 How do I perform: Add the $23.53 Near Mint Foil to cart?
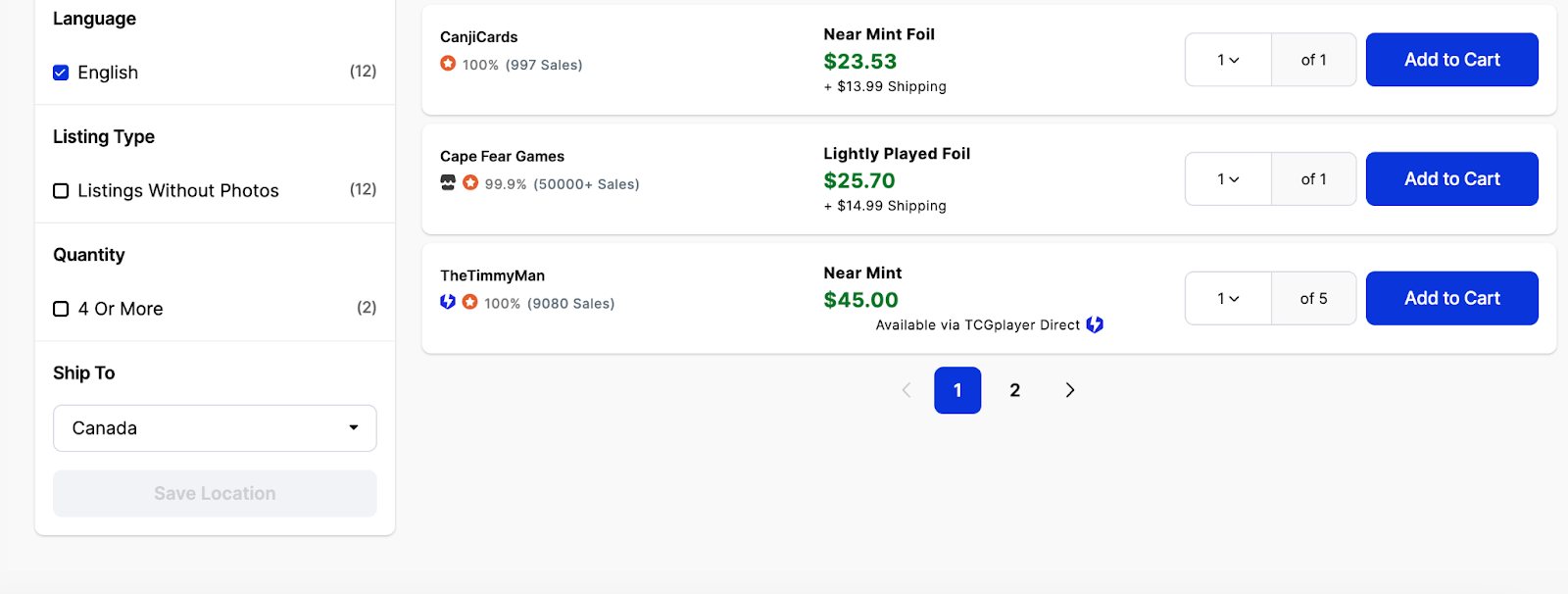(x=1451, y=60)
